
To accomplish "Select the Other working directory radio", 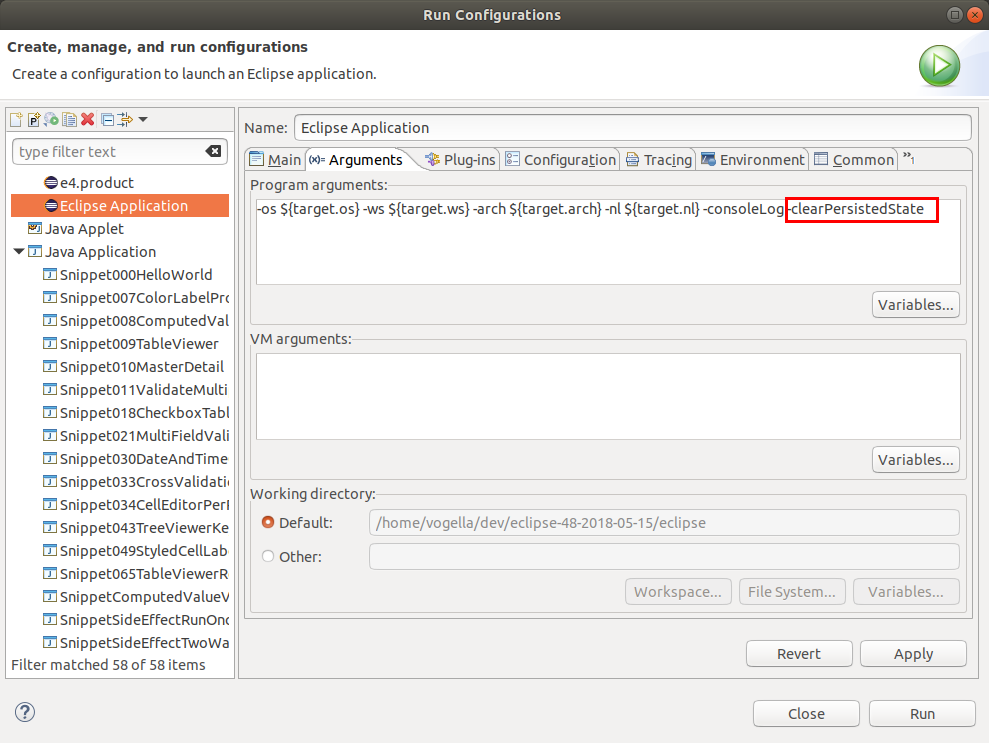I will pos(268,556).
